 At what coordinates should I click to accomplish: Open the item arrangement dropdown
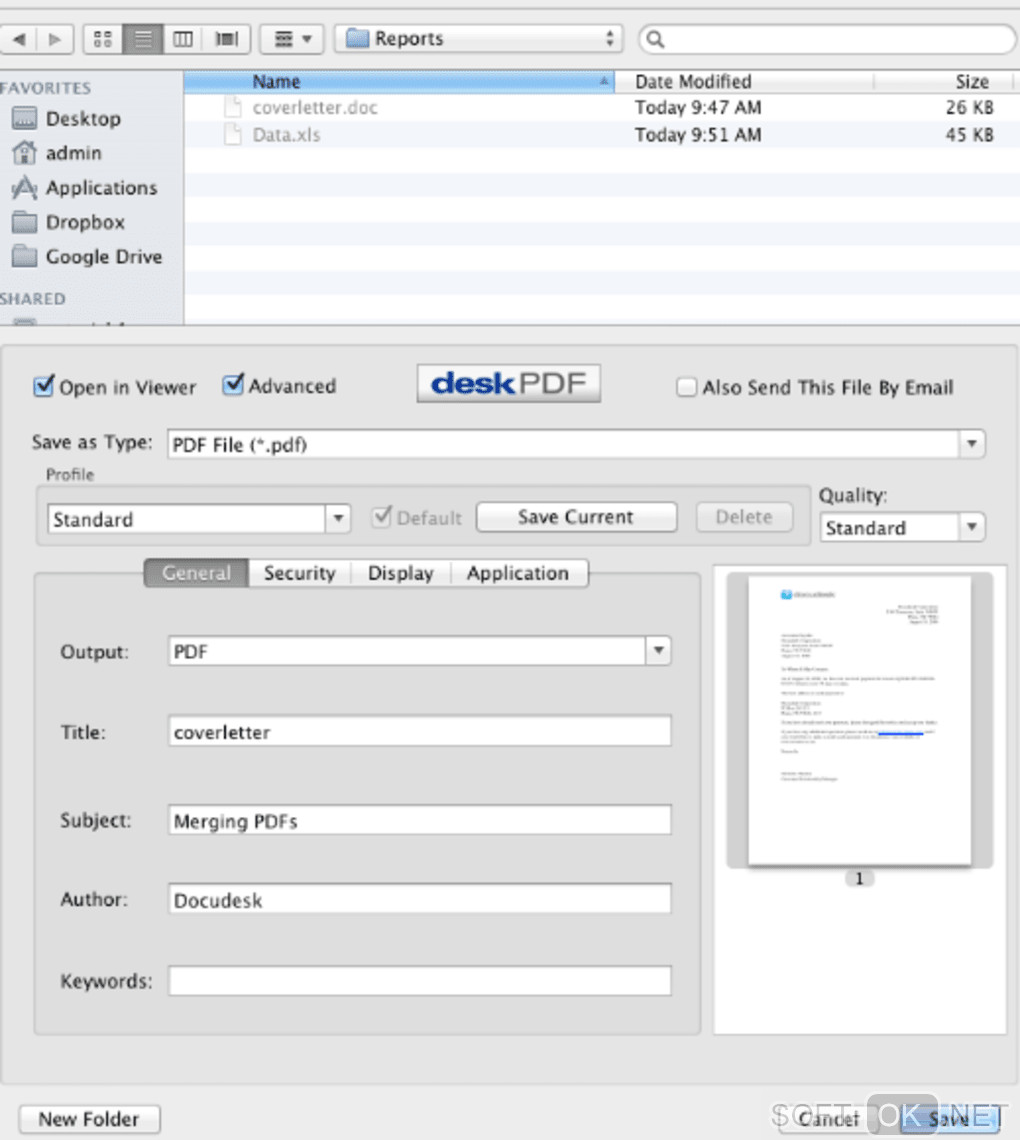click(x=292, y=39)
